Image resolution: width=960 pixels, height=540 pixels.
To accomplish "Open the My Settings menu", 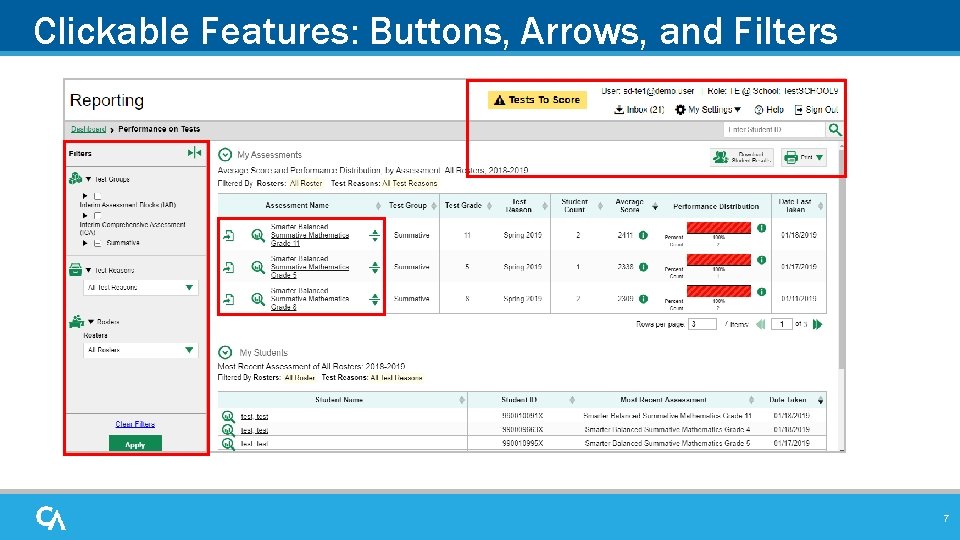I will [708, 110].
